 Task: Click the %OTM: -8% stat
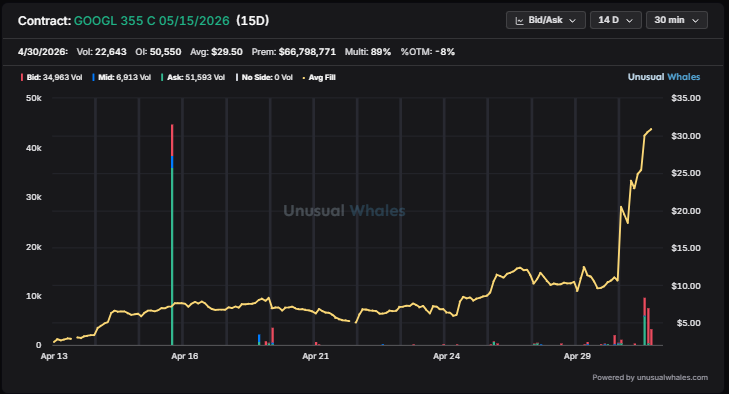(428, 52)
